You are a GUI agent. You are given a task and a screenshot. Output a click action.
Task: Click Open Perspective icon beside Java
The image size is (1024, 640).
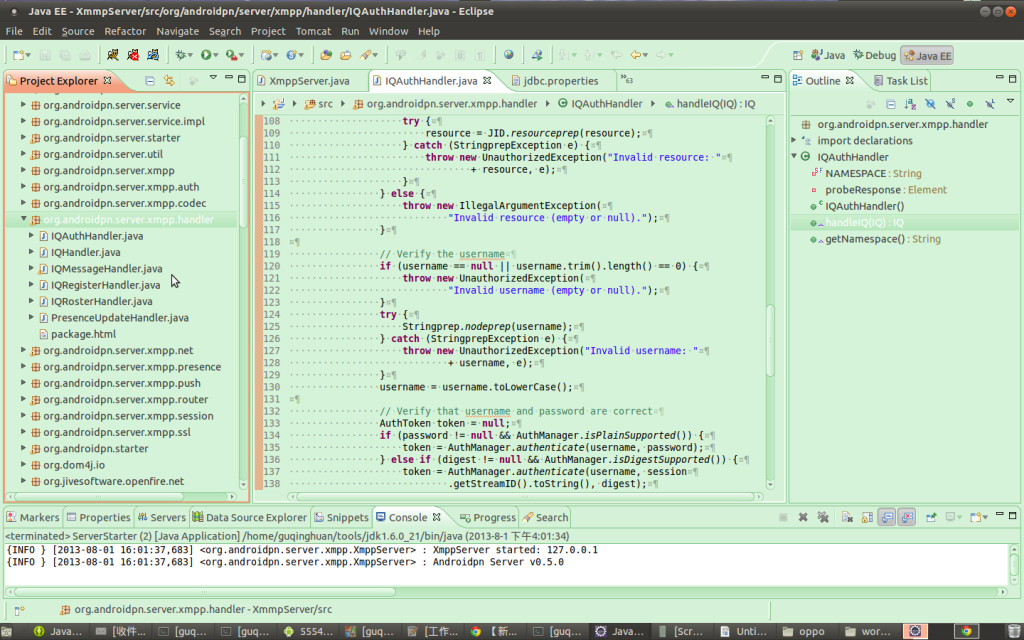click(x=800, y=55)
